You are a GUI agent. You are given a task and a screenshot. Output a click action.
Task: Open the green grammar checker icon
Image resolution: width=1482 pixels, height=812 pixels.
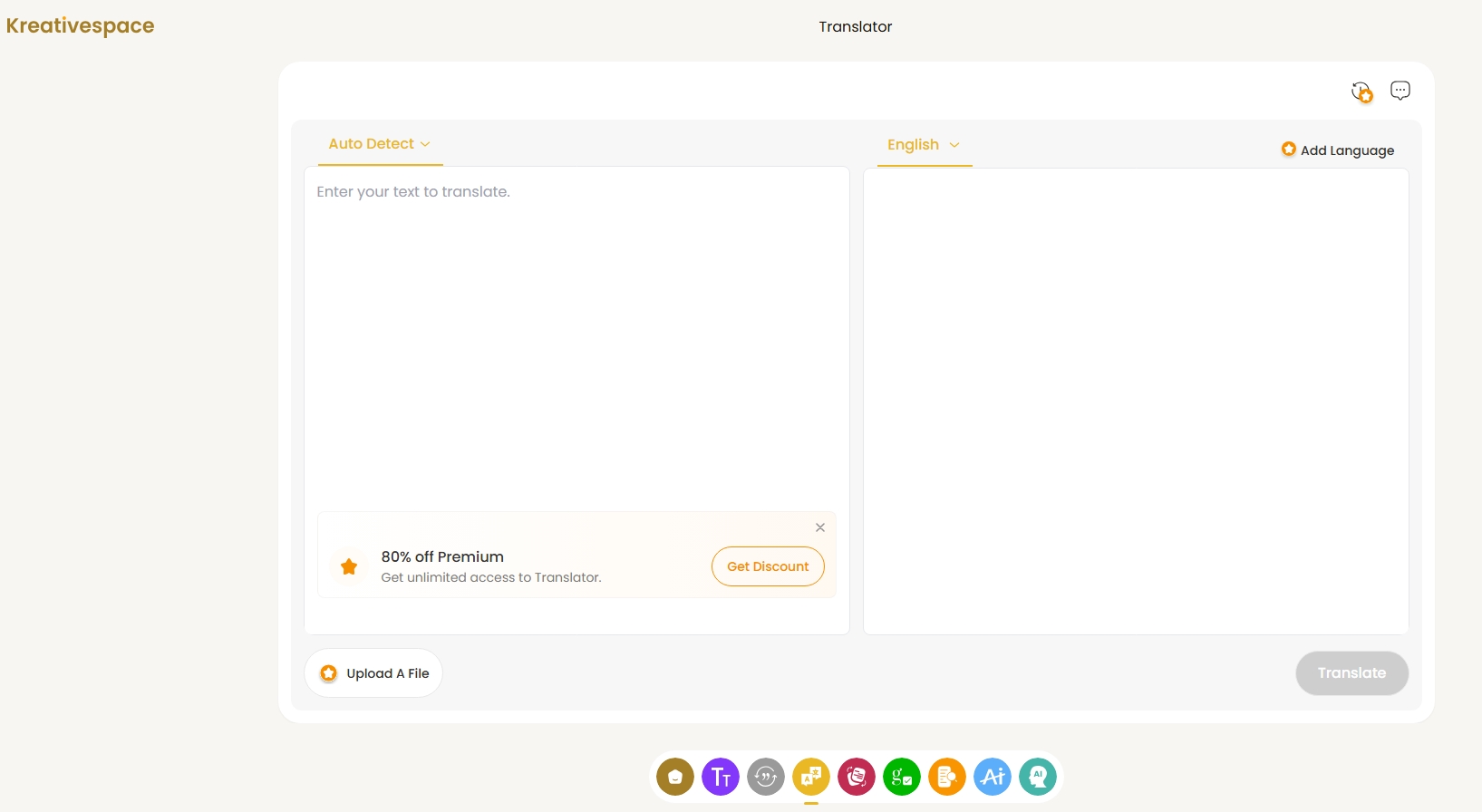tap(902, 777)
